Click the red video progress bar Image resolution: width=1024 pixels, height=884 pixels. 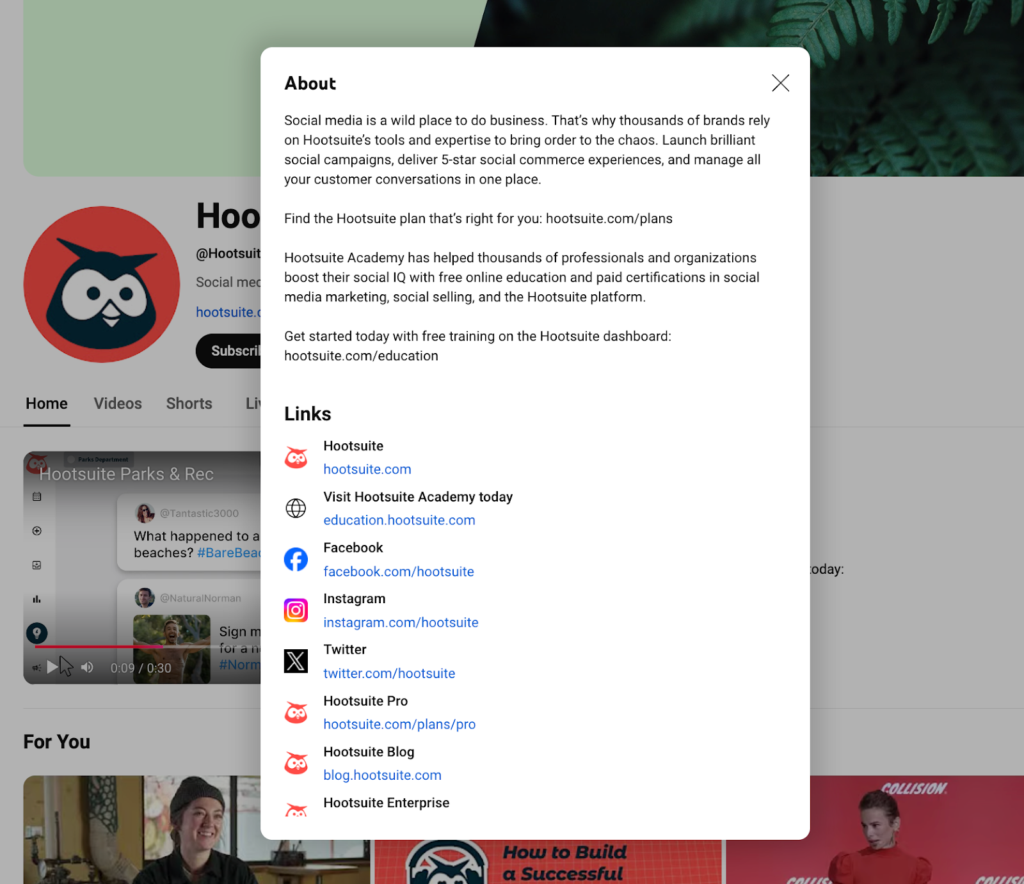(x=99, y=646)
